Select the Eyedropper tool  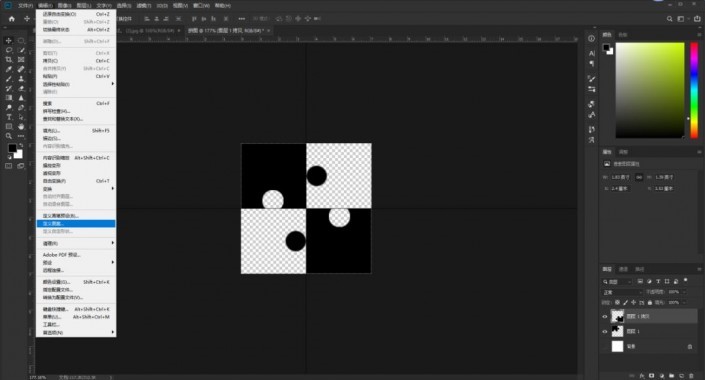pyautogui.click(x=9, y=69)
